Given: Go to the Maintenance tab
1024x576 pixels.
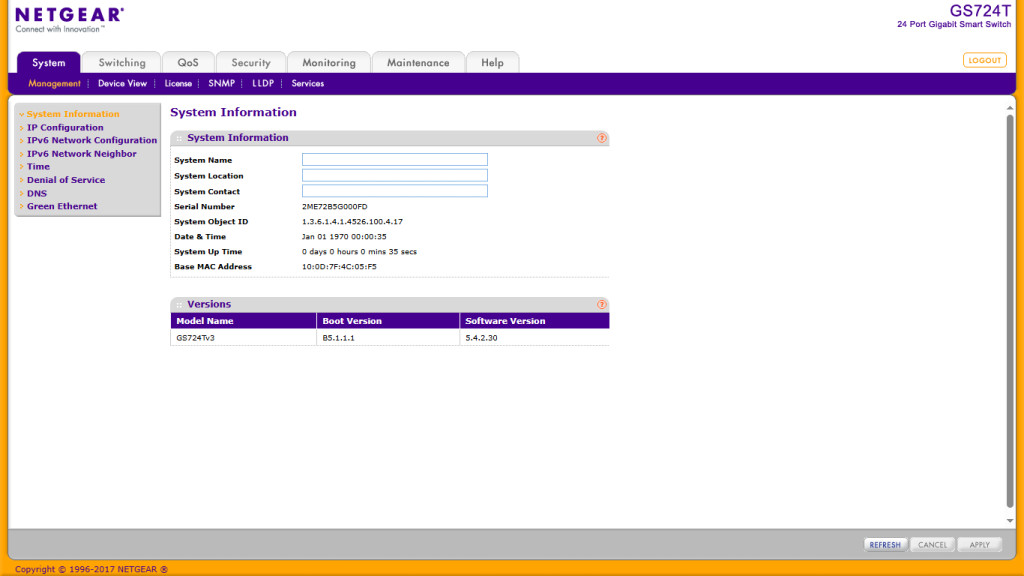Looking at the screenshot, I should (x=418, y=63).
